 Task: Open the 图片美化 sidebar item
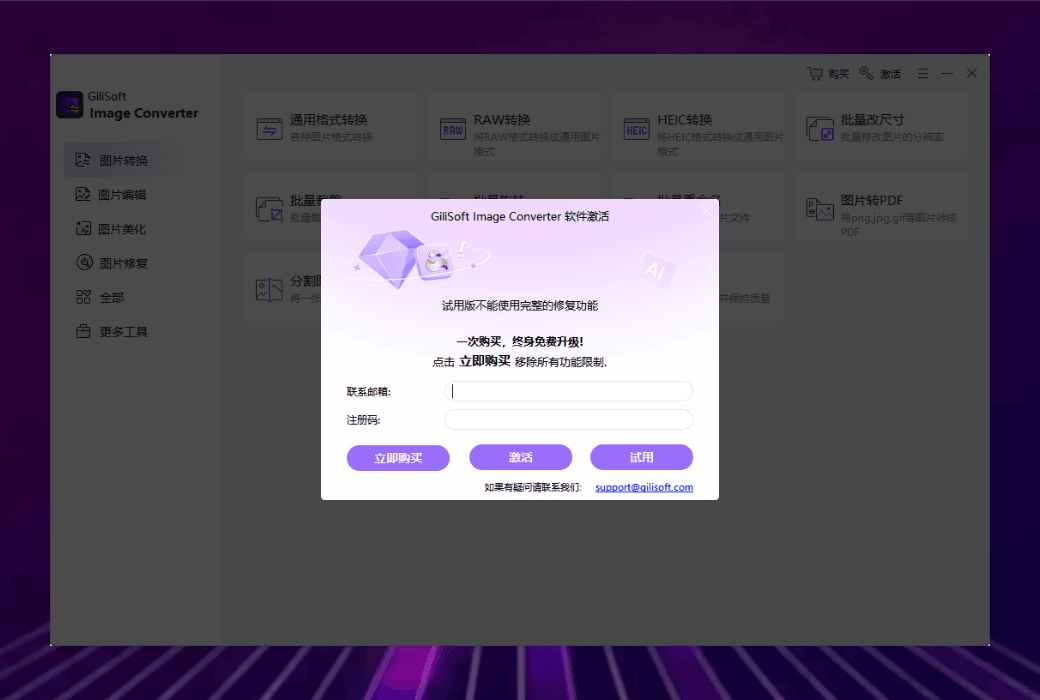121,229
